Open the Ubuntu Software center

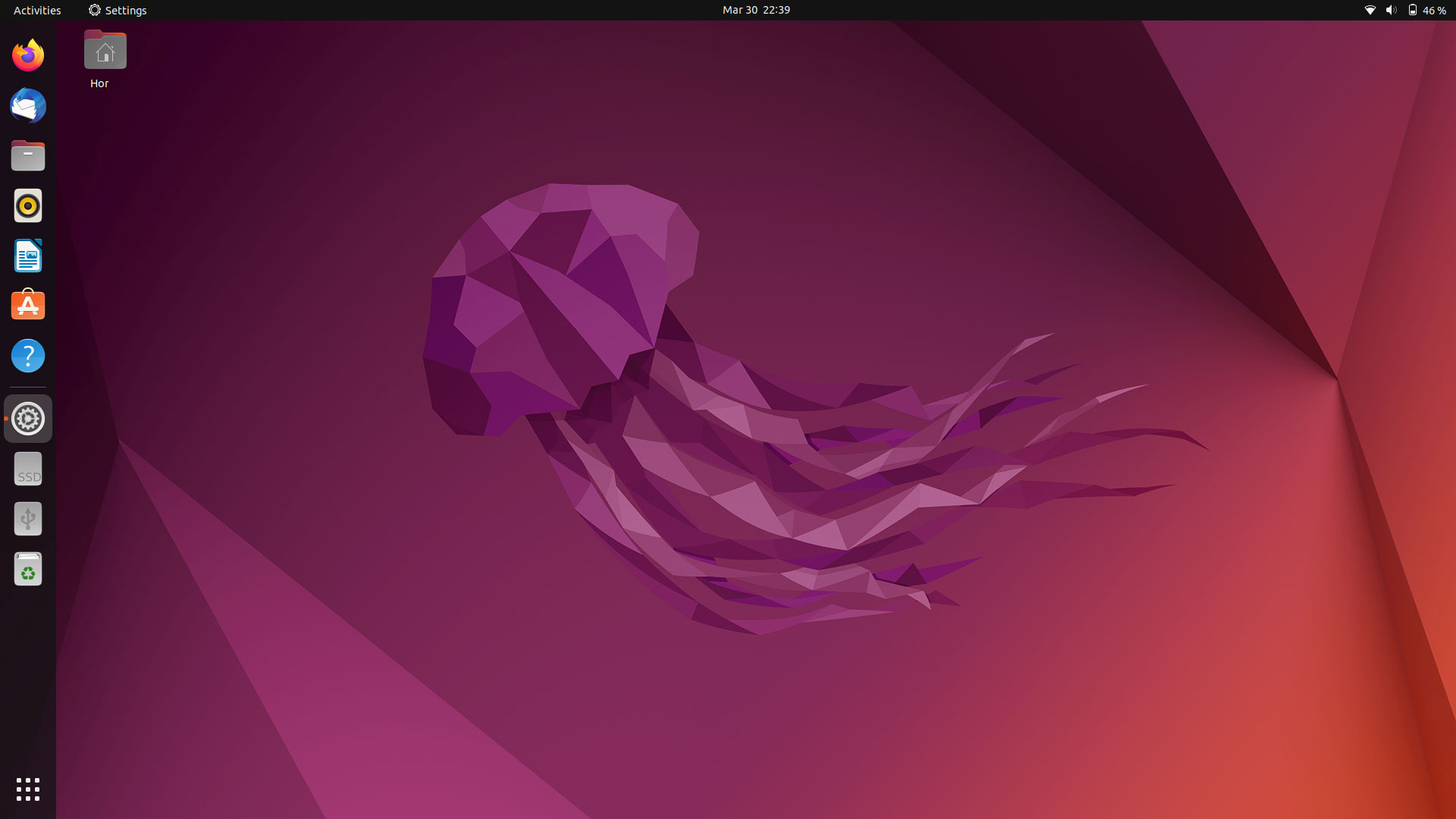(x=27, y=305)
